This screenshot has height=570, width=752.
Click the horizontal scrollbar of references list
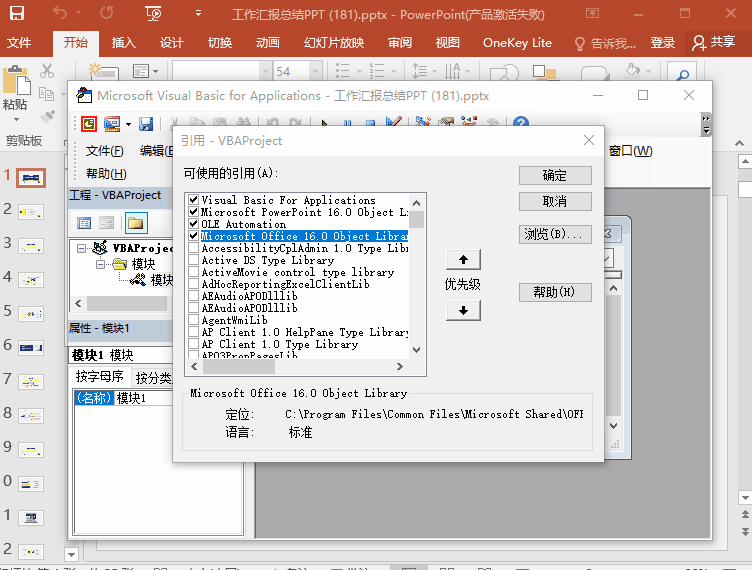(297, 366)
